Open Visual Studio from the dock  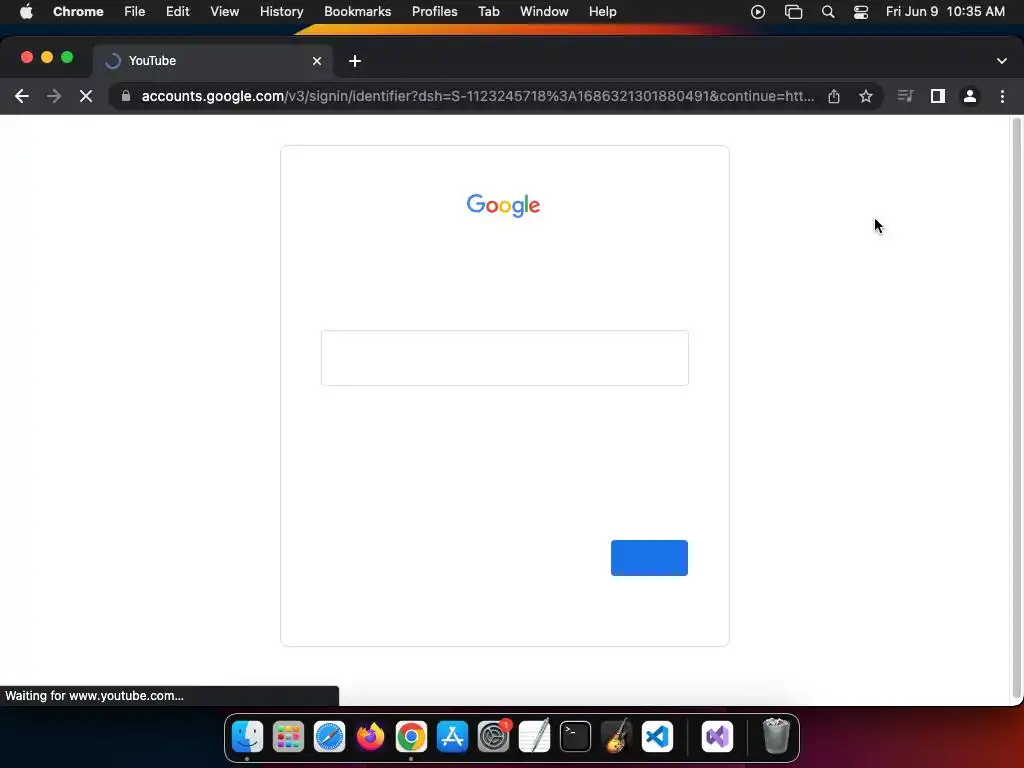point(717,737)
